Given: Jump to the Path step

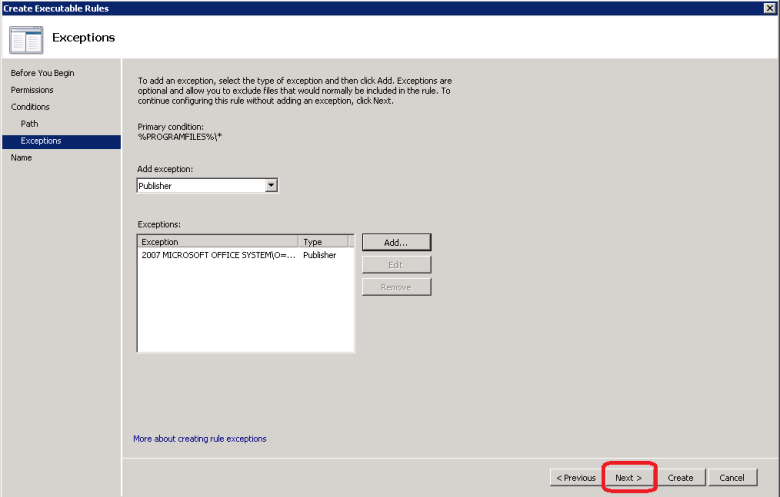Looking at the screenshot, I should coord(29,124).
